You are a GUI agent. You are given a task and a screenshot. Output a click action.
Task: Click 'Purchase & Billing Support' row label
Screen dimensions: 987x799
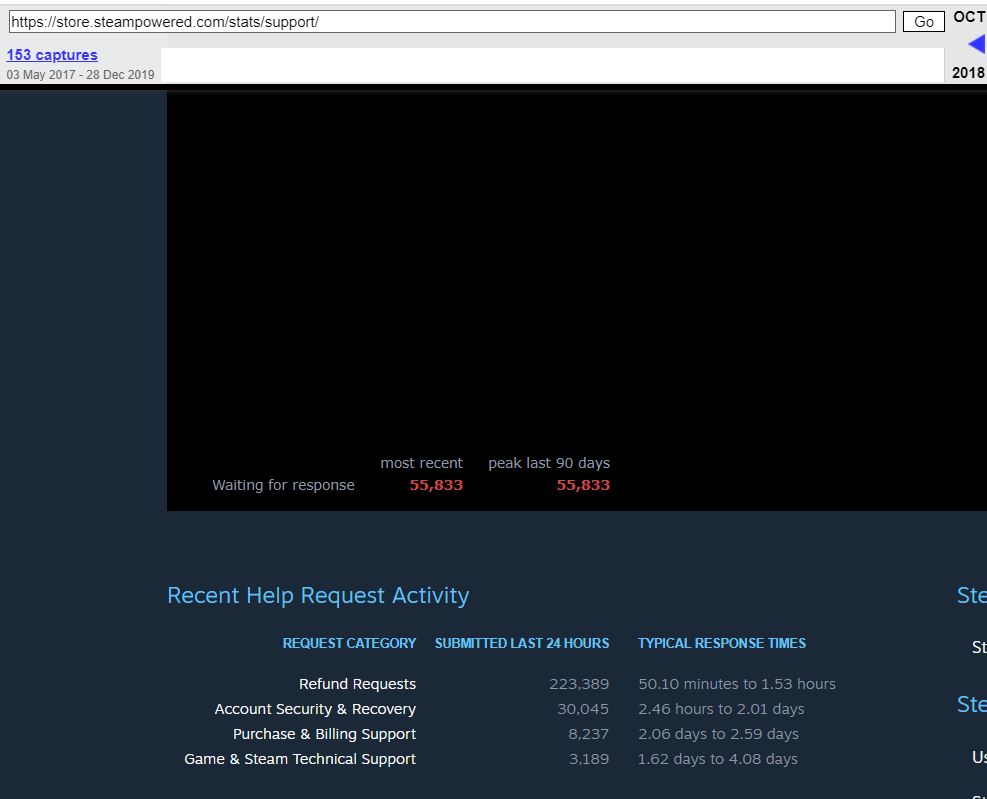click(x=324, y=734)
